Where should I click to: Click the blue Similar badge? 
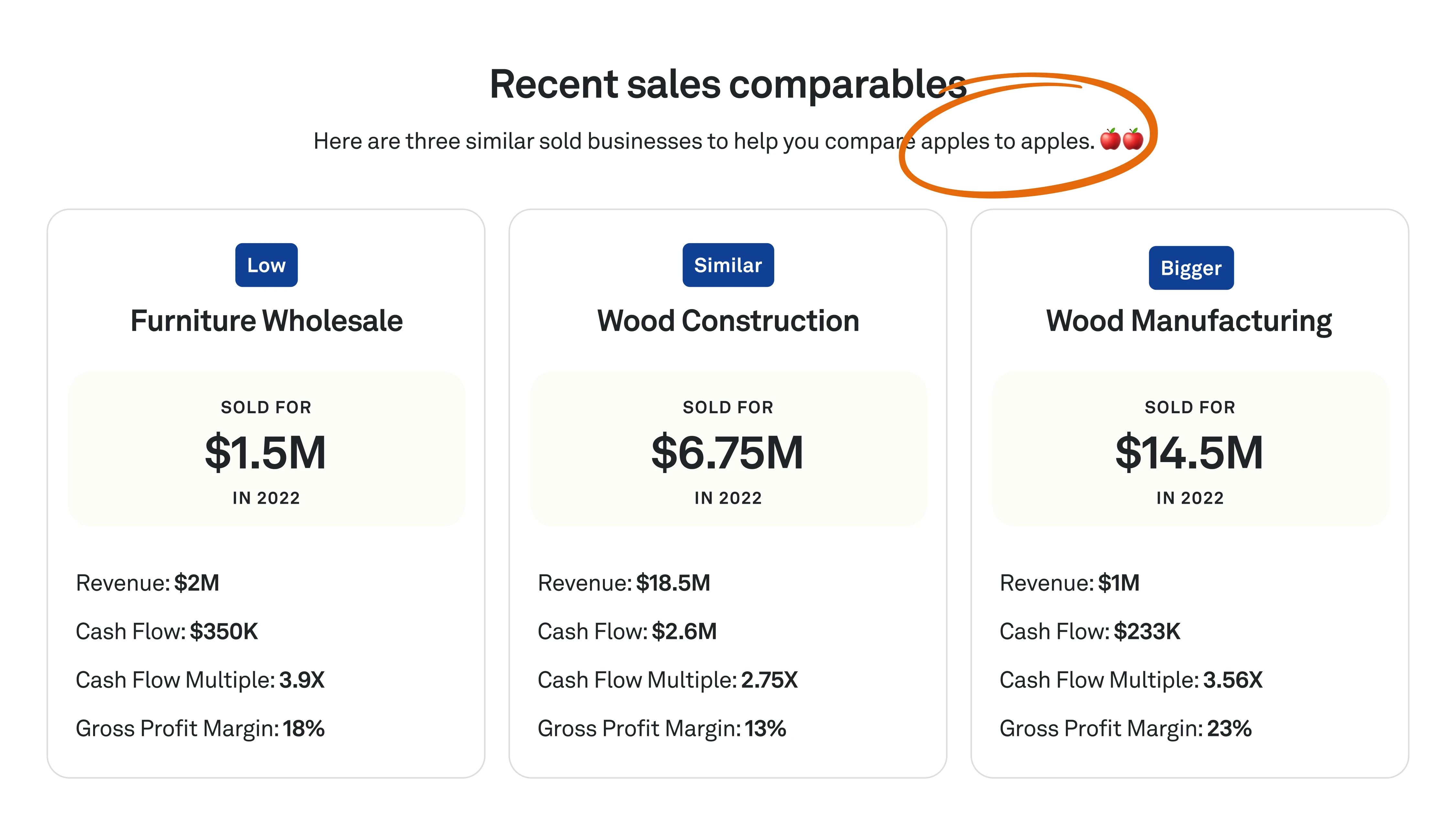728,265
